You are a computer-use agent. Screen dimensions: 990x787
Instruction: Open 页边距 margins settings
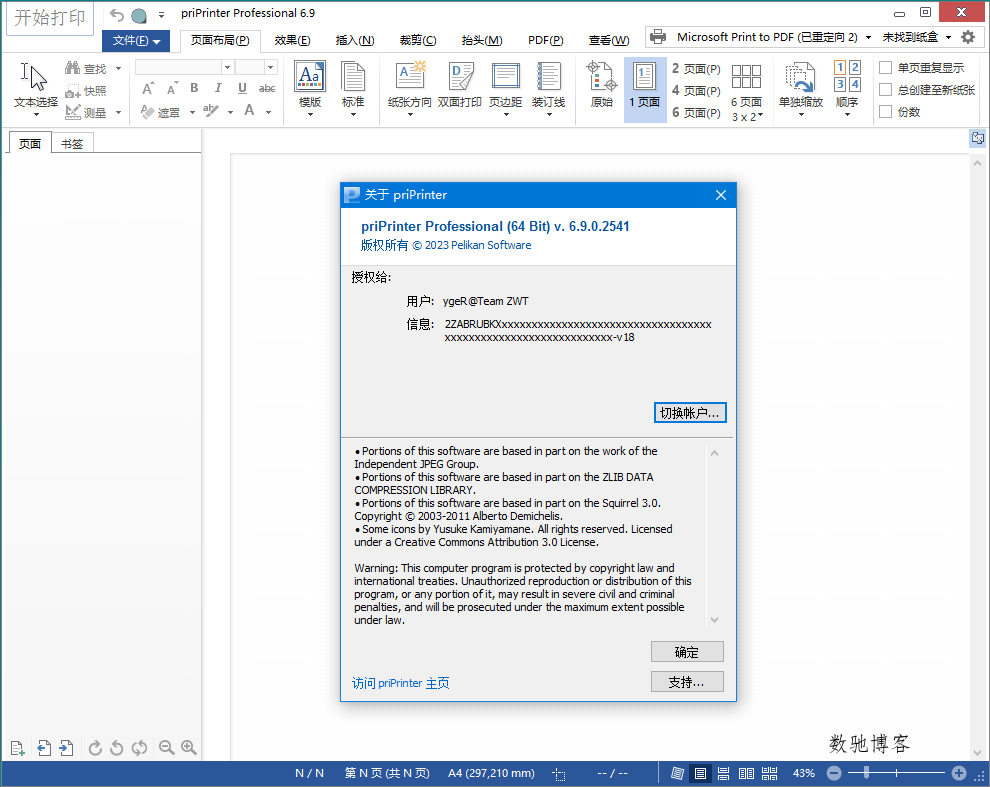505,88
